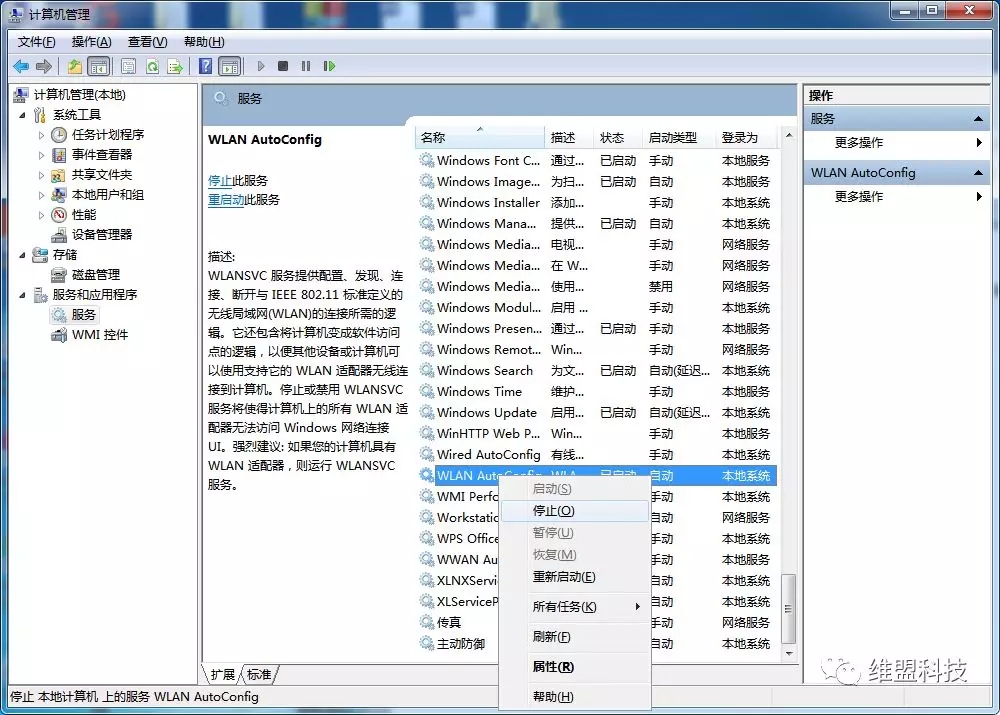The height and width of the screenshot is (715, 1000).
Task: Collapse the 服务和应用程序 tree node
Action: click(x=22, y=295)
